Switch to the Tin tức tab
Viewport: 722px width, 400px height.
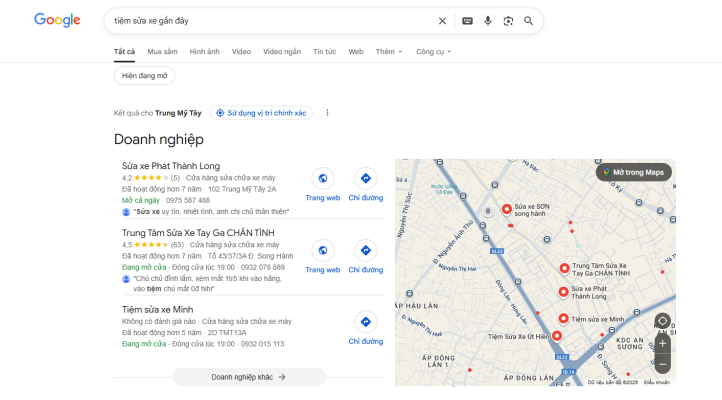[x=324, y=51]
